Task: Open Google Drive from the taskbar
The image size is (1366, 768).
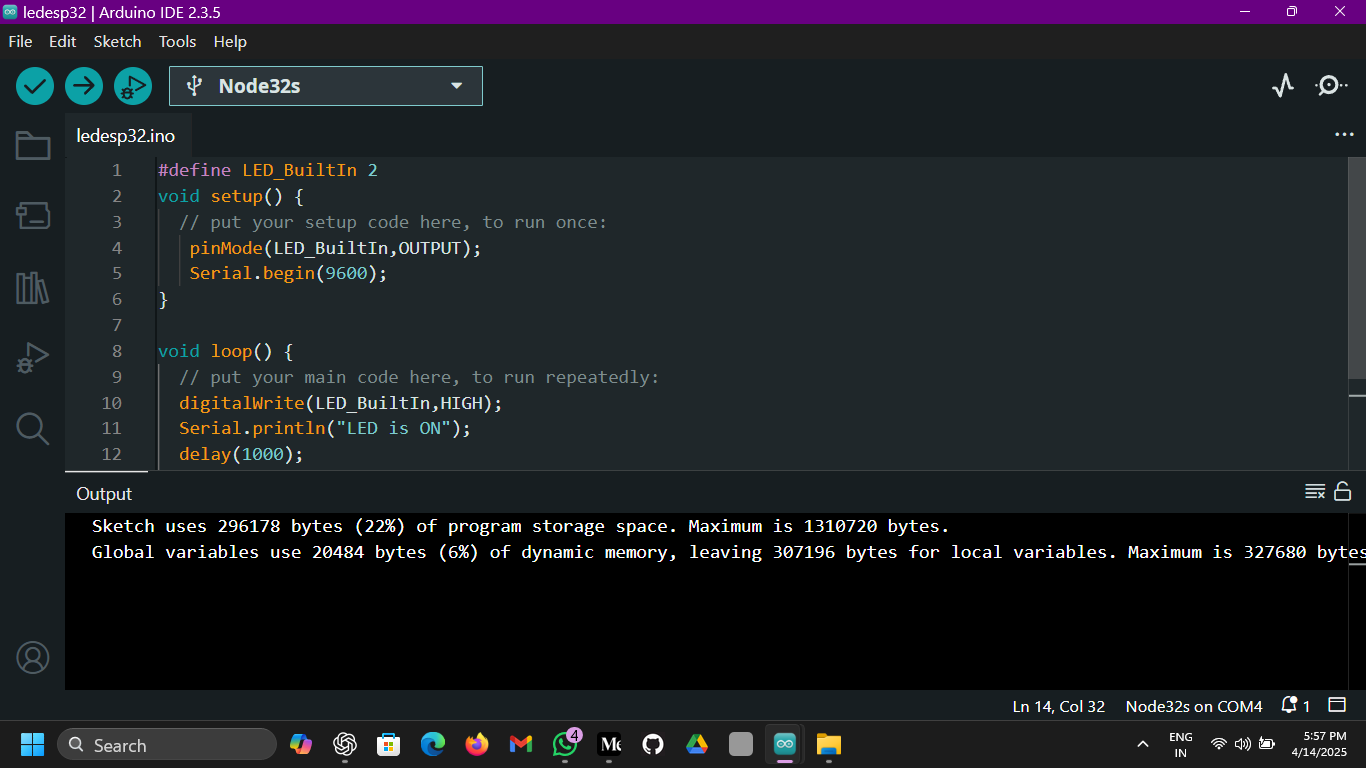Action: click(697, 744)
